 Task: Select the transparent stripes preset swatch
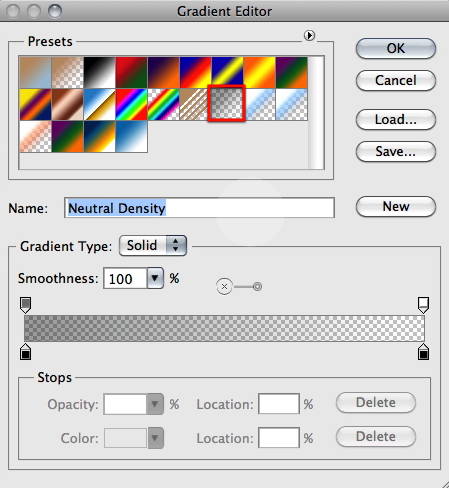coord(195,104)
